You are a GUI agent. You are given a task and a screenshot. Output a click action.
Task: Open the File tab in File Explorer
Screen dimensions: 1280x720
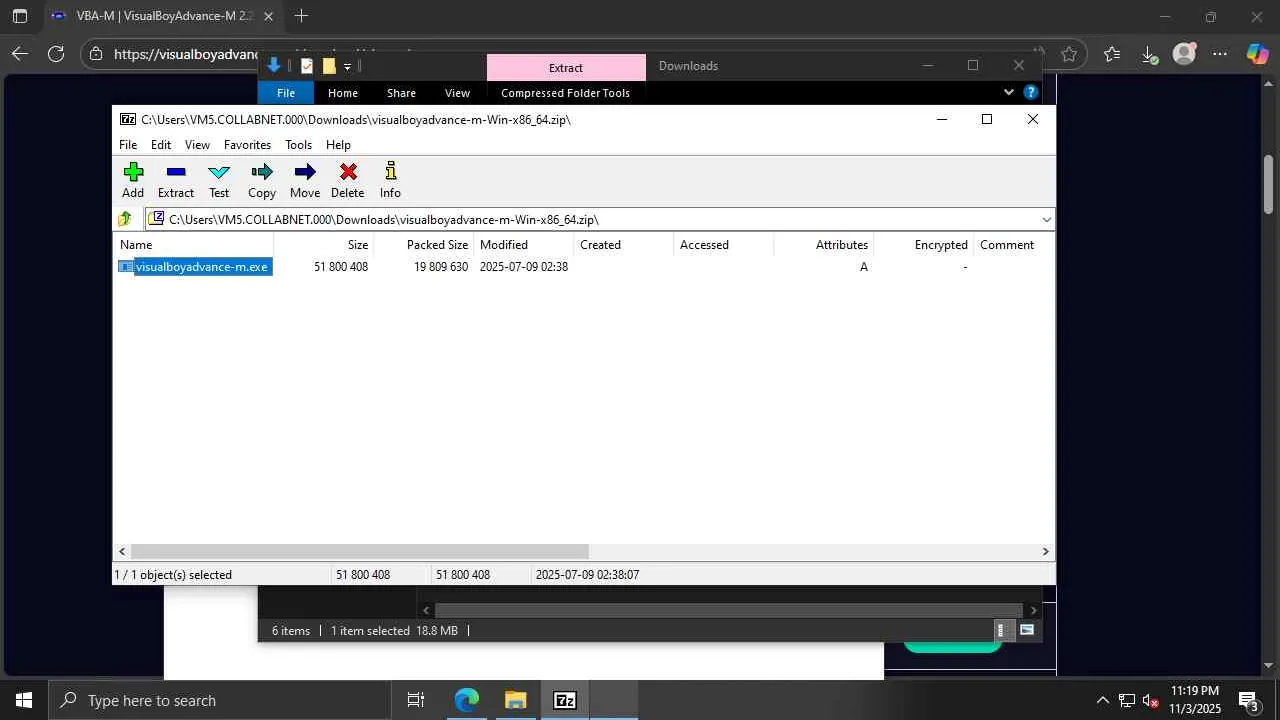point(286,93)
